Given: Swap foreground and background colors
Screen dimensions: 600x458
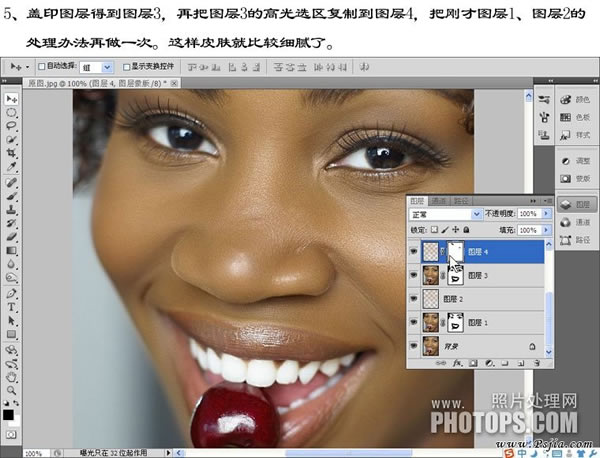Looking at the screenshot, I should (16, 403).
